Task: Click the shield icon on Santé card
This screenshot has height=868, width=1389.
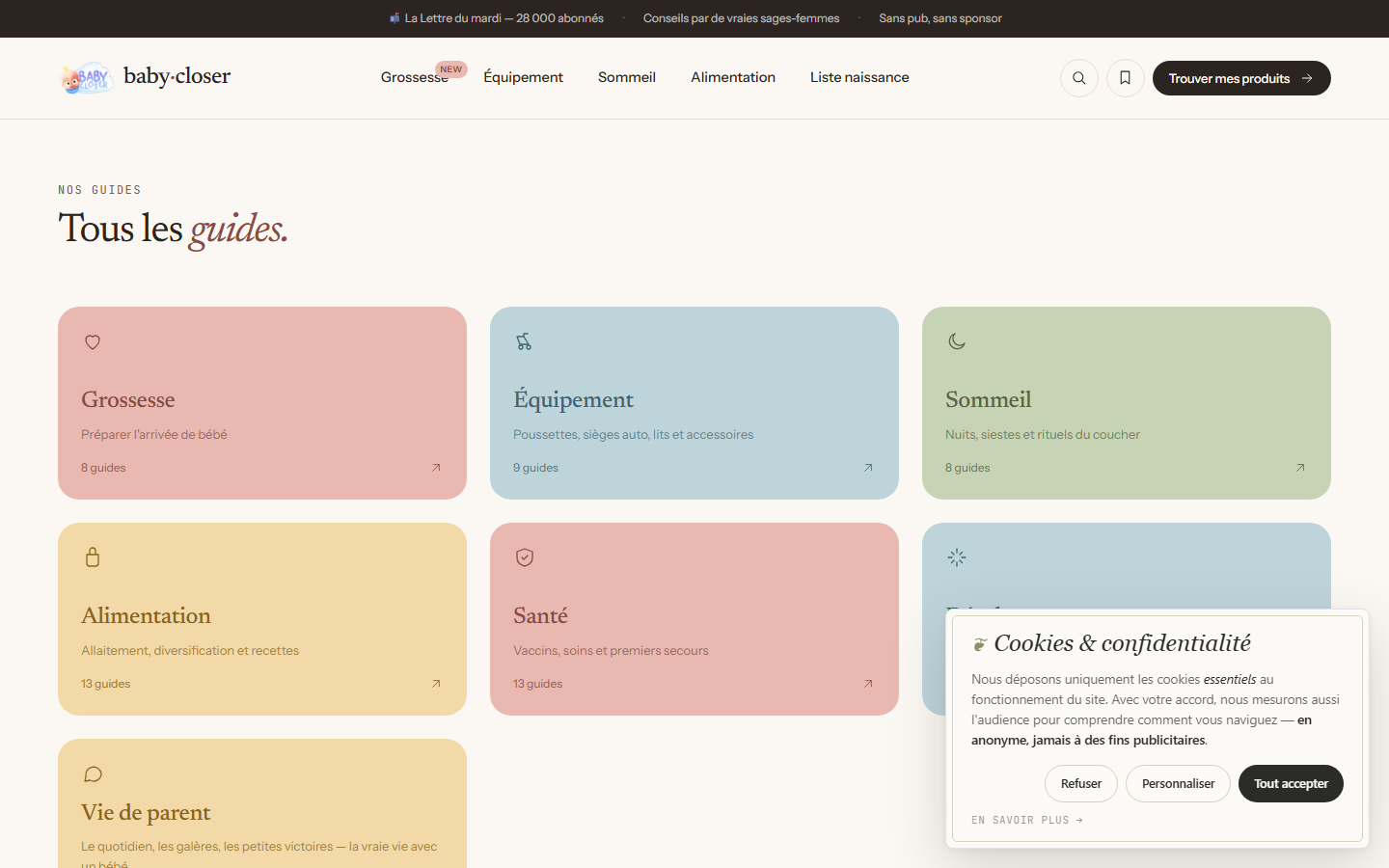Action: [525, 557]
